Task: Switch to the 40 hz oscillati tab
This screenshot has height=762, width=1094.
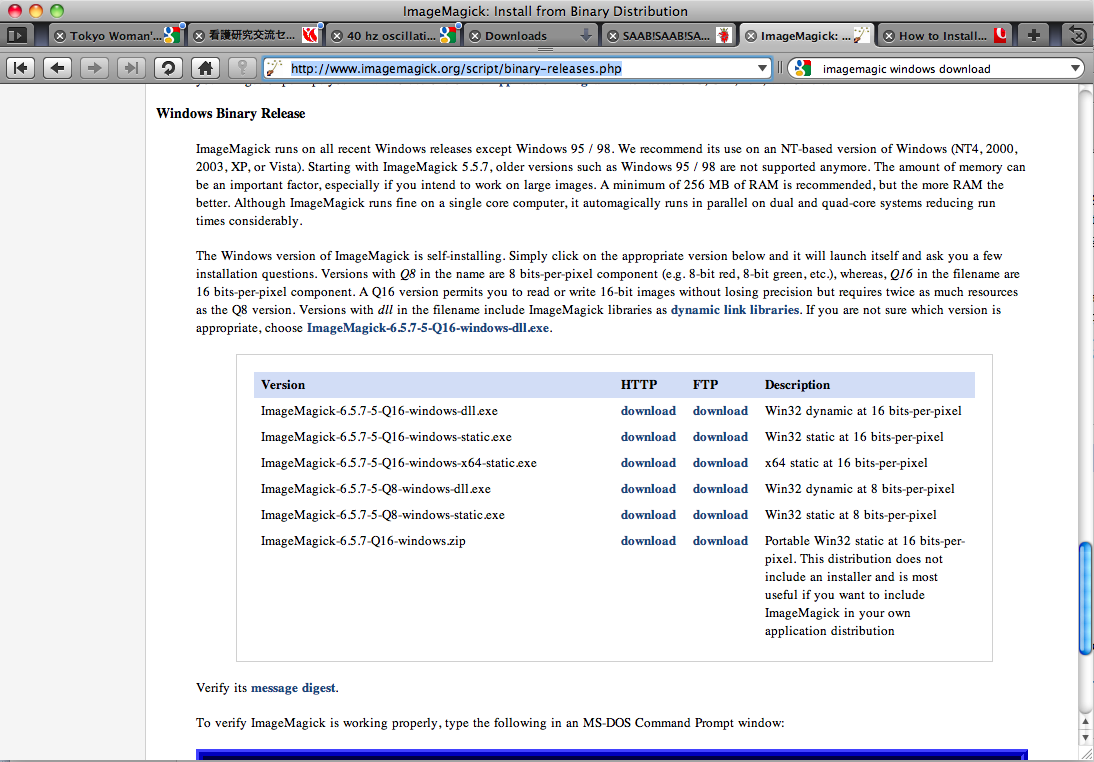Action: pyautogui.click(x=393, y=36)
